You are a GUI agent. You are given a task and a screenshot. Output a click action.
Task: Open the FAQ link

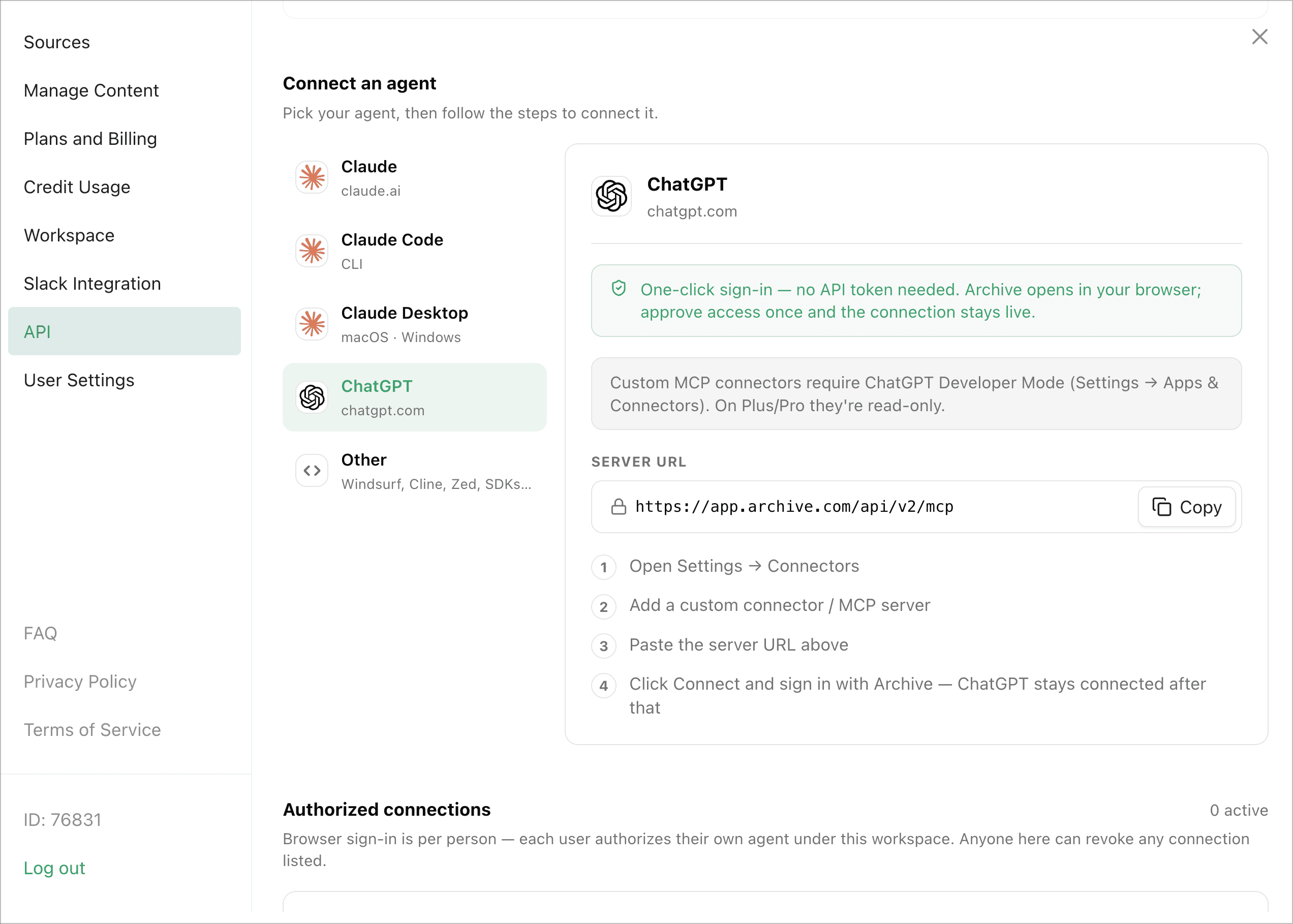[x=40, y=633]
